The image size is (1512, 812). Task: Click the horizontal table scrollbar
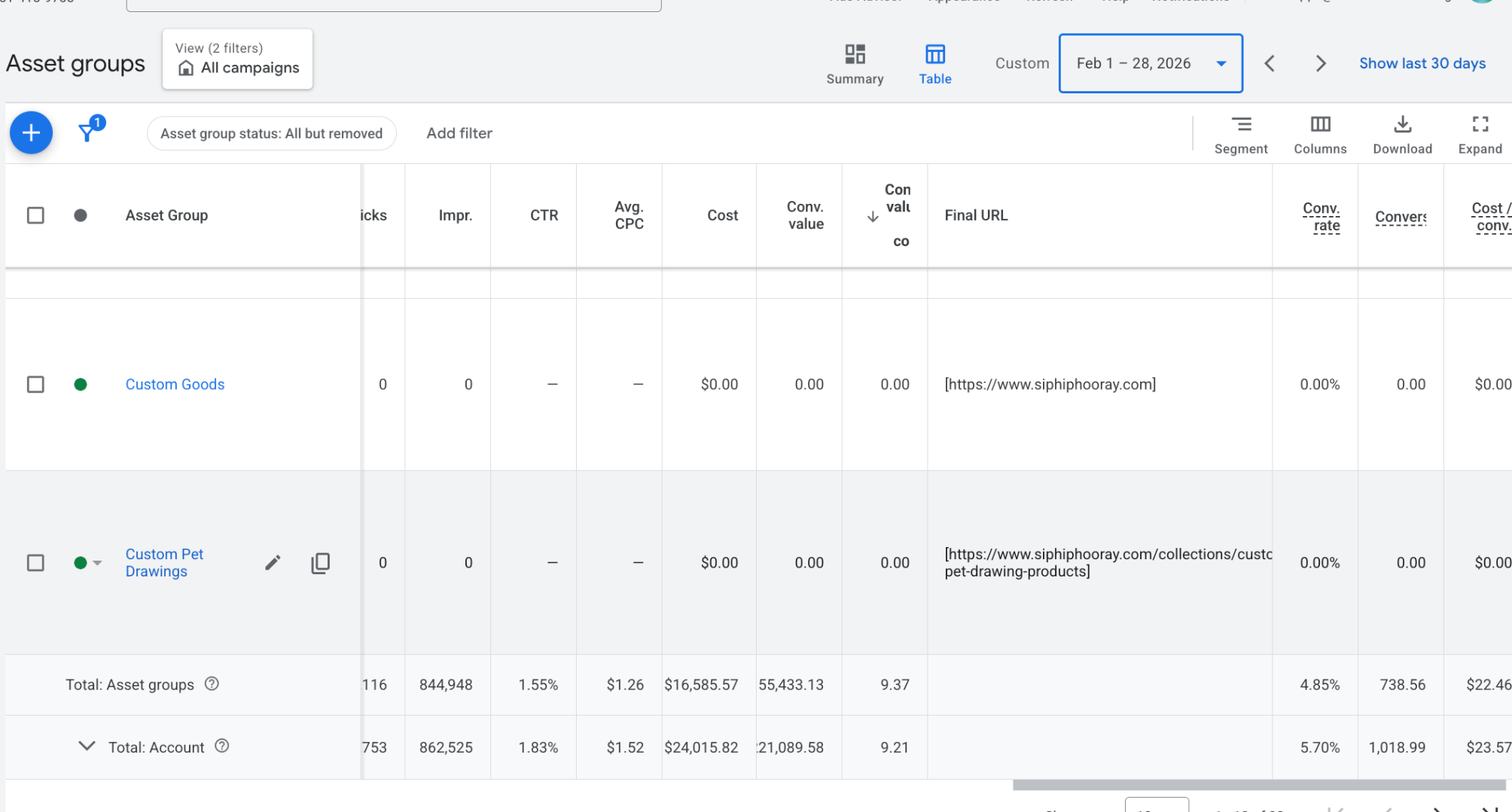pyautogui.click(x=1258, y=785)
